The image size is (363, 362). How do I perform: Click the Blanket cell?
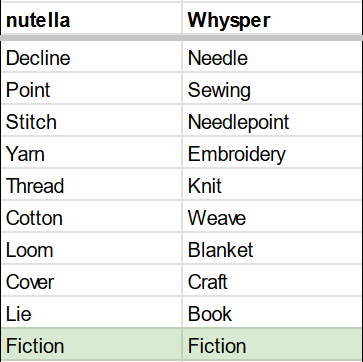(x=273, y=248)
